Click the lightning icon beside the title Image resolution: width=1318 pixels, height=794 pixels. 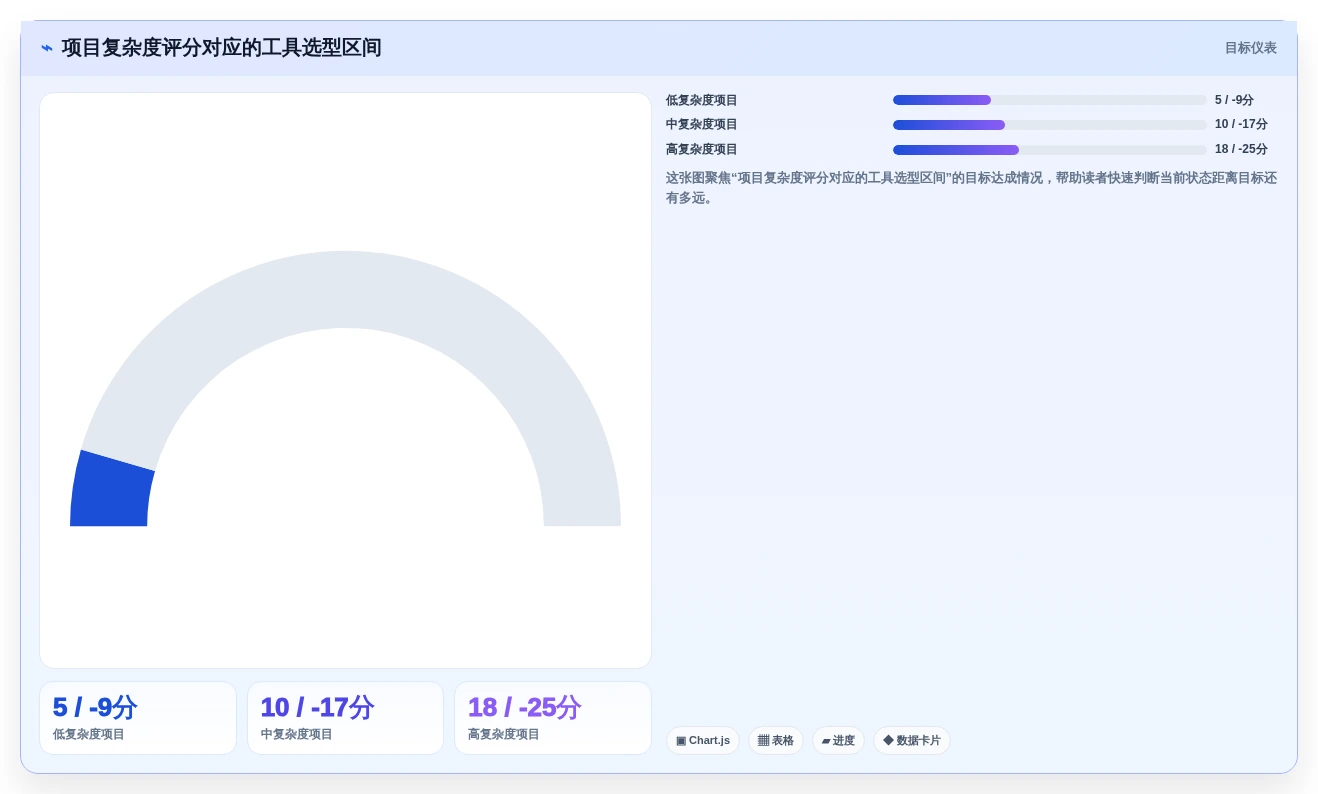(47, 48)
